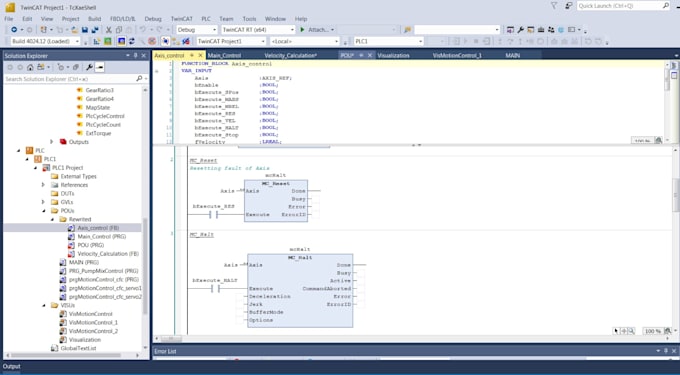Viewport: 680px width, 375px height.
Task: Open the PLC menu
Action: click(206, 19)
